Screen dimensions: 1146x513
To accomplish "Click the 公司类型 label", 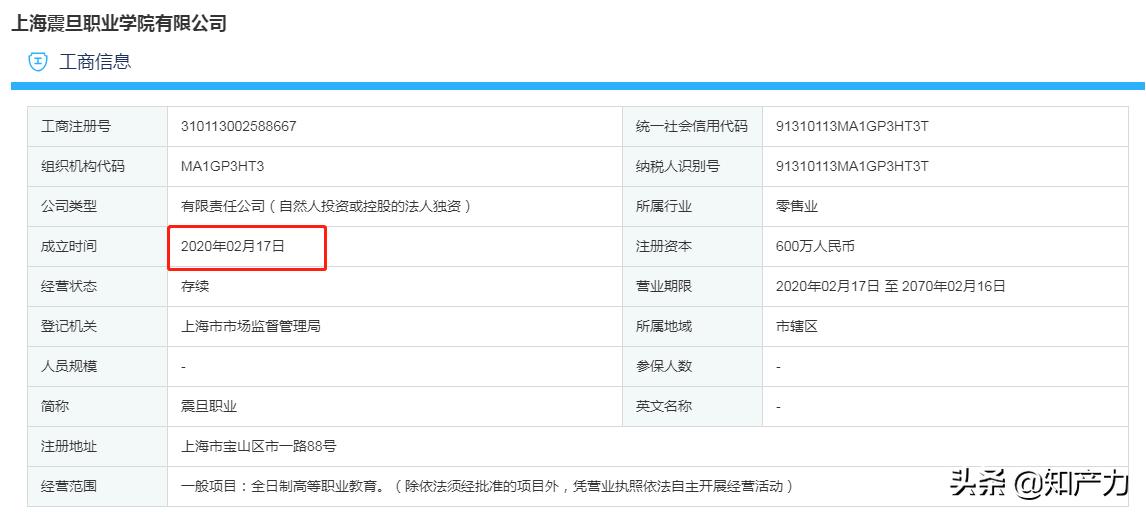I will [x=69, y=207].
